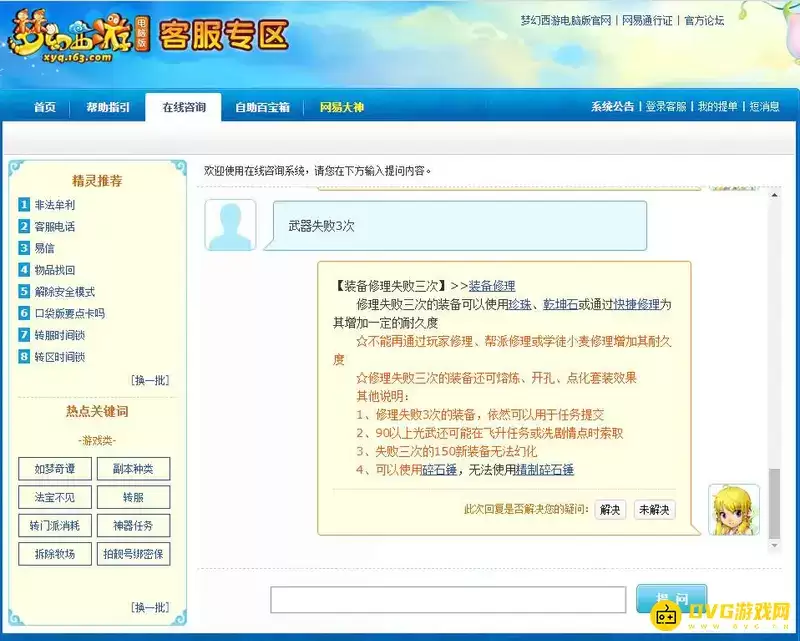Open 网易通行证 link
Viewport: 800px width, 641px height.
click(x=647, y=21)
